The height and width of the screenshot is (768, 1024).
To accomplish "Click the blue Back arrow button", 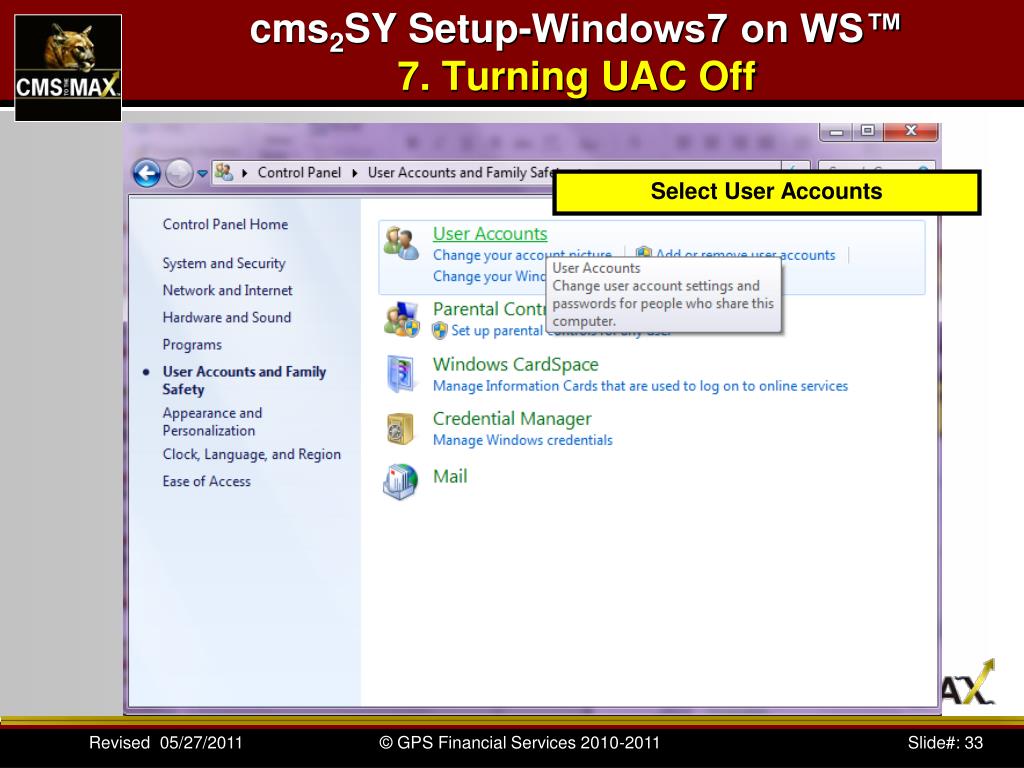I will (147, 174).
